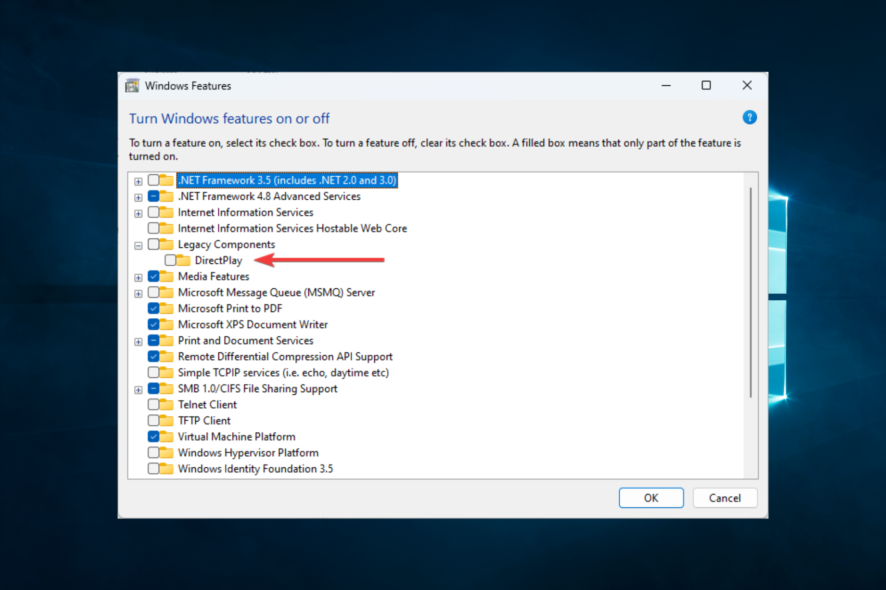Click folder icon beside Telnet Client

(166, 405)
